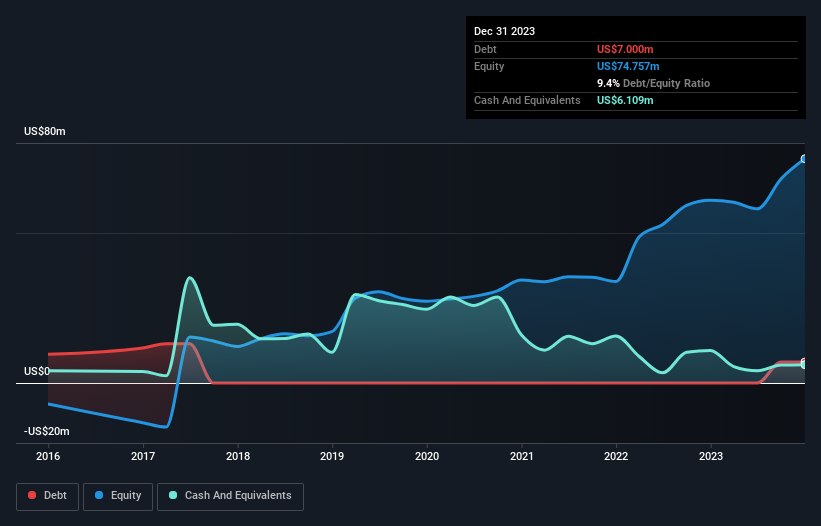Click the -US$20m y-axis label
Image resolution: width=821 pixels, height=526 pixels.
[x=47, y=431]
